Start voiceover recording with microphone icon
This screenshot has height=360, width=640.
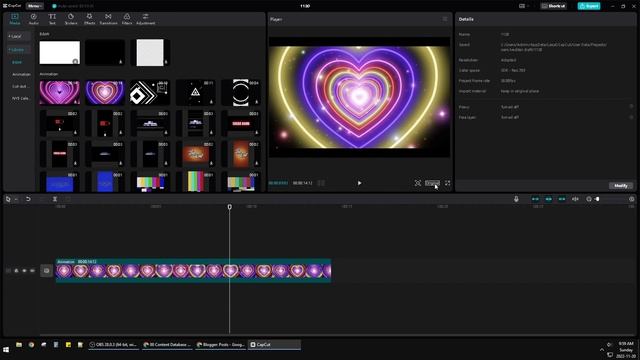click(x=516, y=199)
